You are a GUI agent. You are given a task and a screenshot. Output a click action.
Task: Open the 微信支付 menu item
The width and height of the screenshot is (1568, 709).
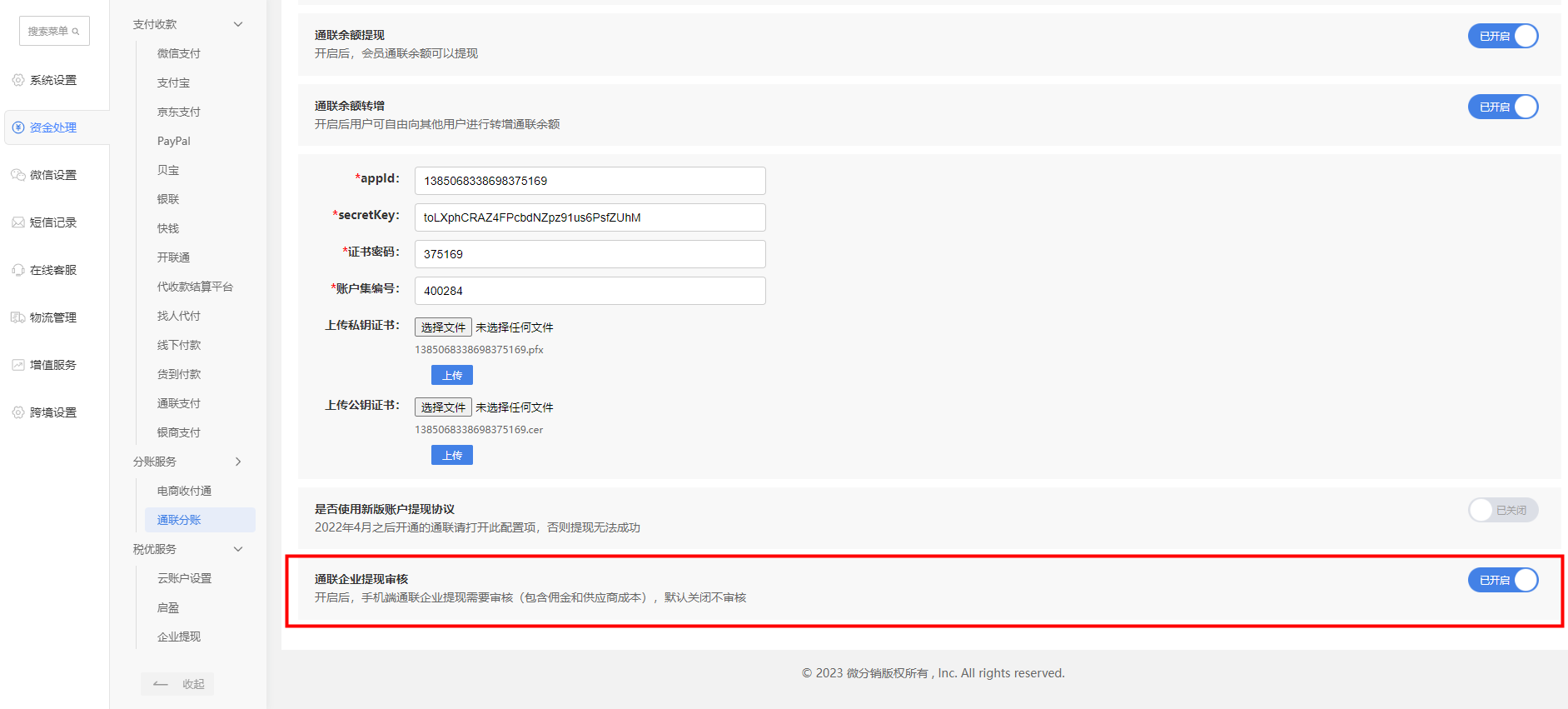(179, 53)
